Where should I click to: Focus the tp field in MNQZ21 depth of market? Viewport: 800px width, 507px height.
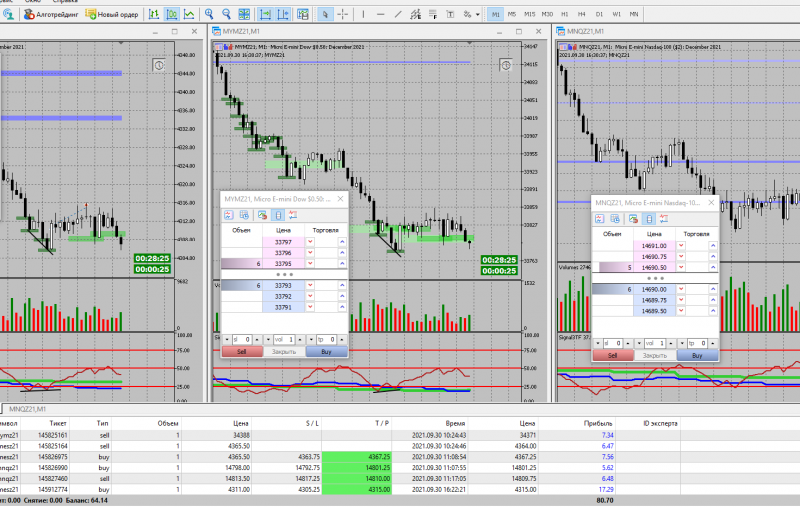pyautogui.click(x=697, y=343)
